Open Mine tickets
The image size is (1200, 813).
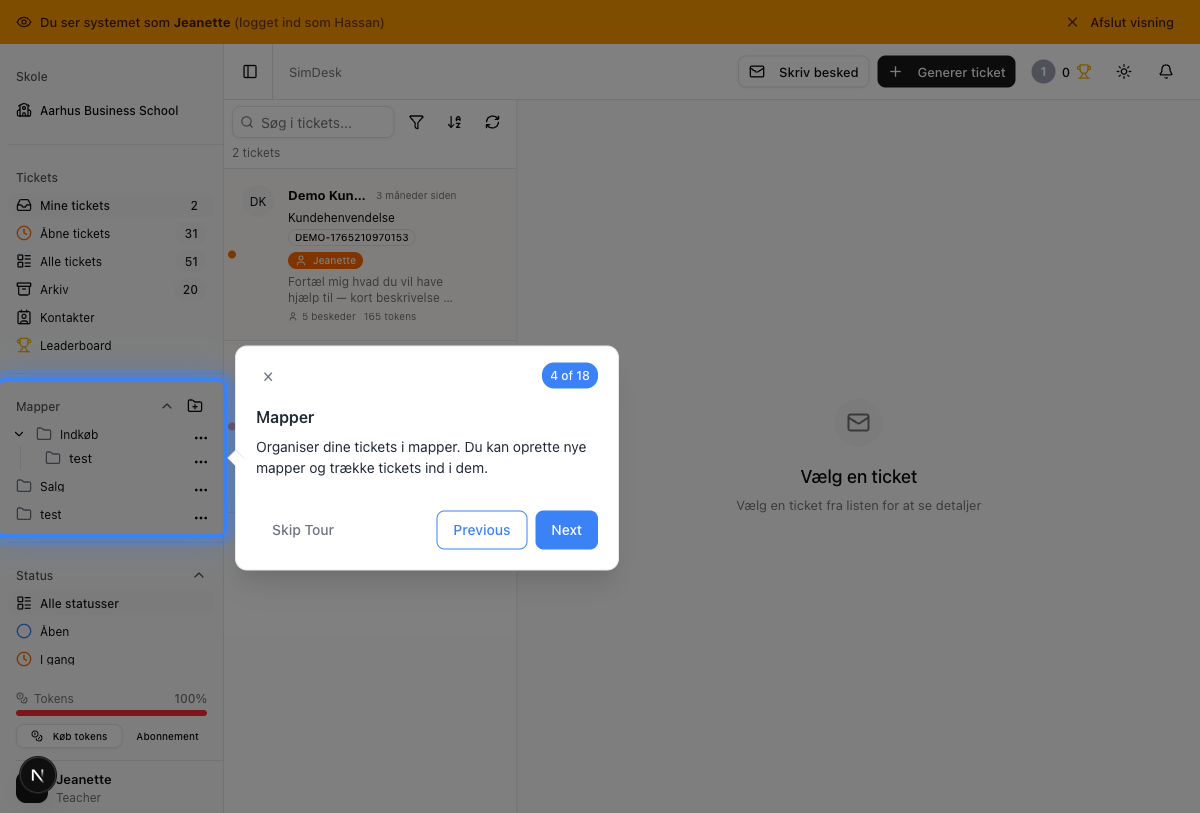(x=111, y=205)
